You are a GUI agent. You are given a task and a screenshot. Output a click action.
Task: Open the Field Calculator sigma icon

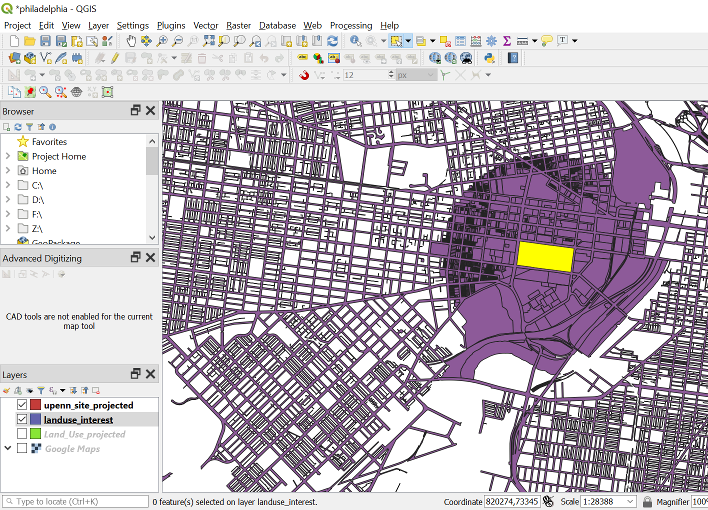506,41
